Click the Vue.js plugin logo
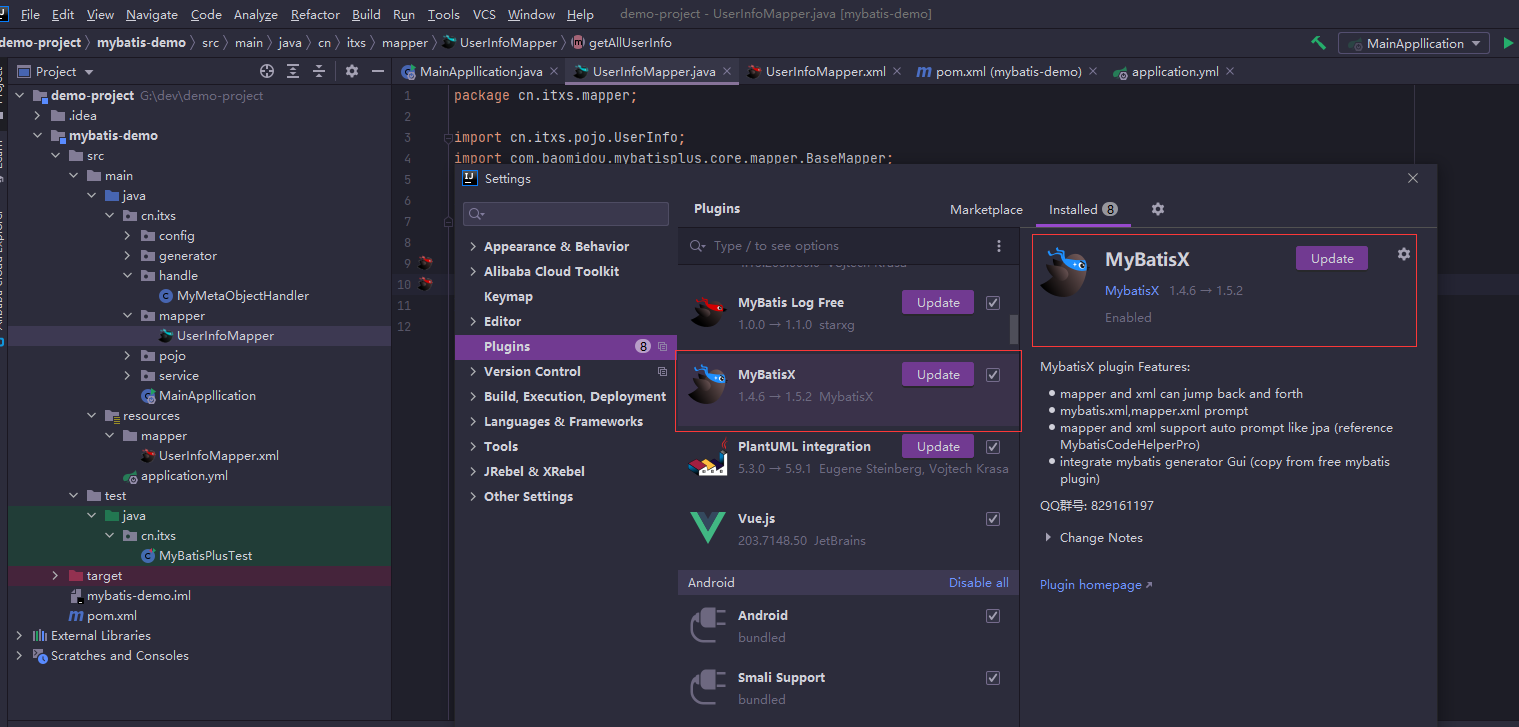The width and height of the screenshot is (1519, 727). click(708, 527)
